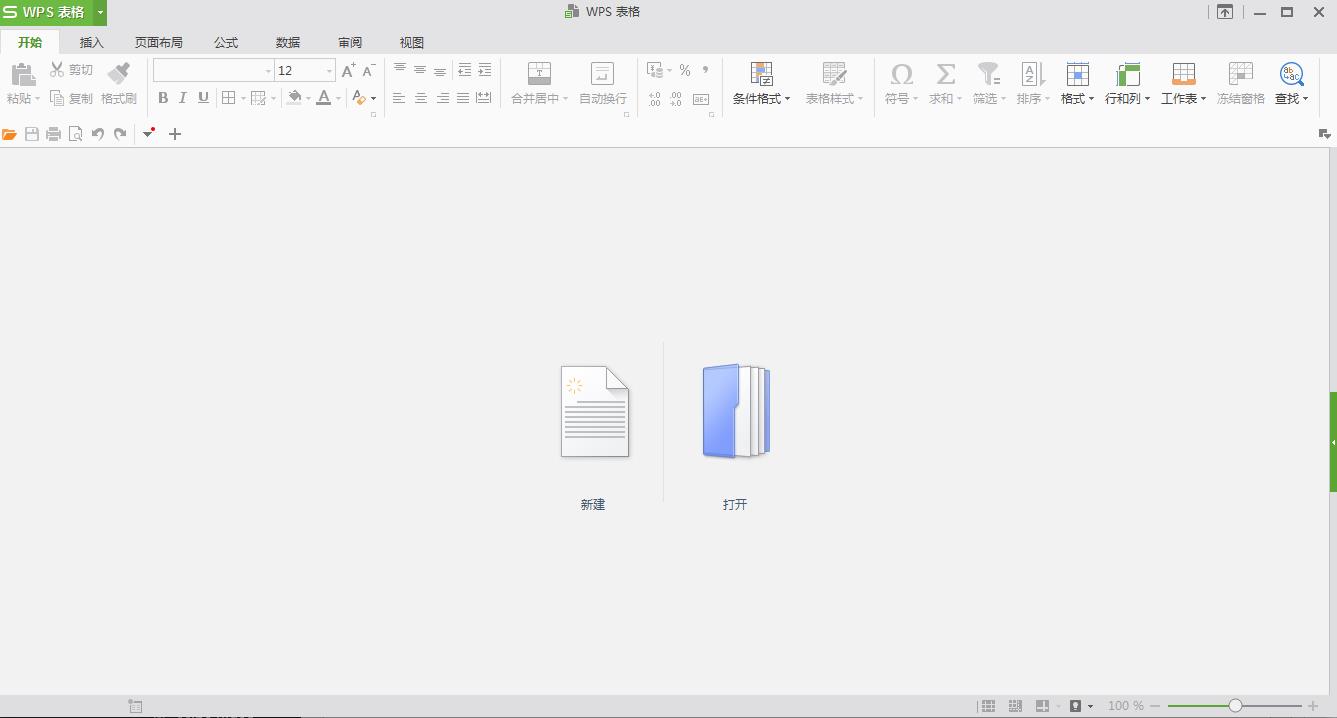Expand the 合并居中 dropdown arrow

pyautogui.click(x=565, y=99)
